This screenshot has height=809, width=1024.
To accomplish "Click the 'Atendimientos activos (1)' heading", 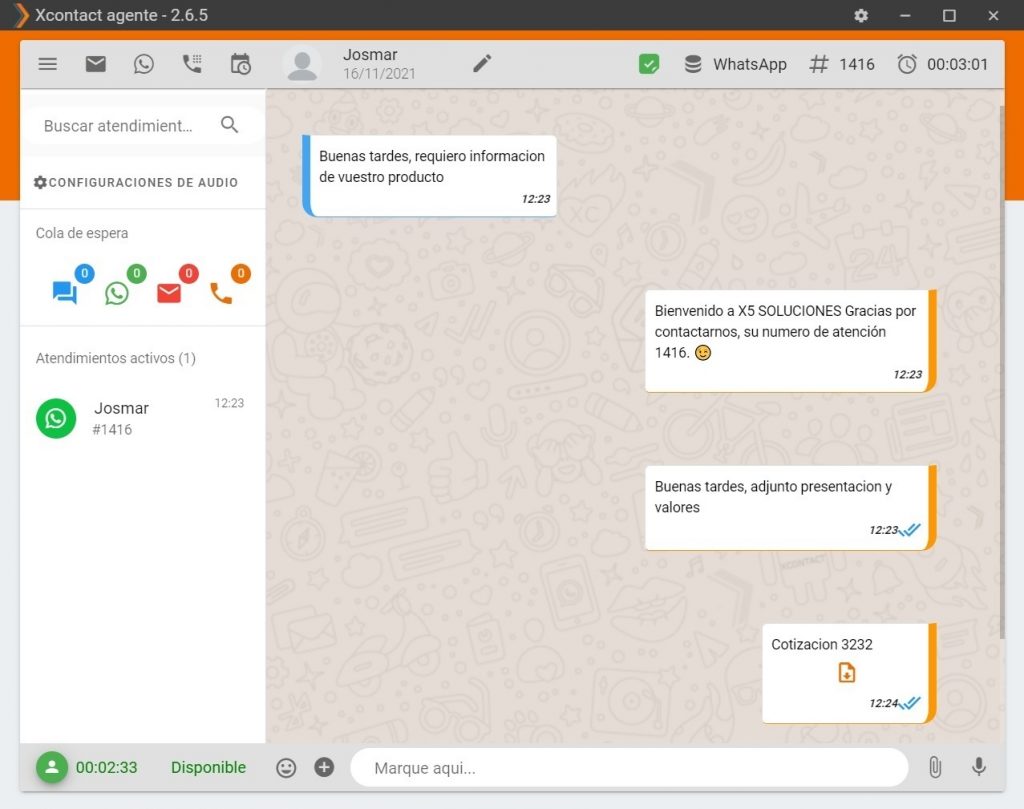I will coord(116,358).
